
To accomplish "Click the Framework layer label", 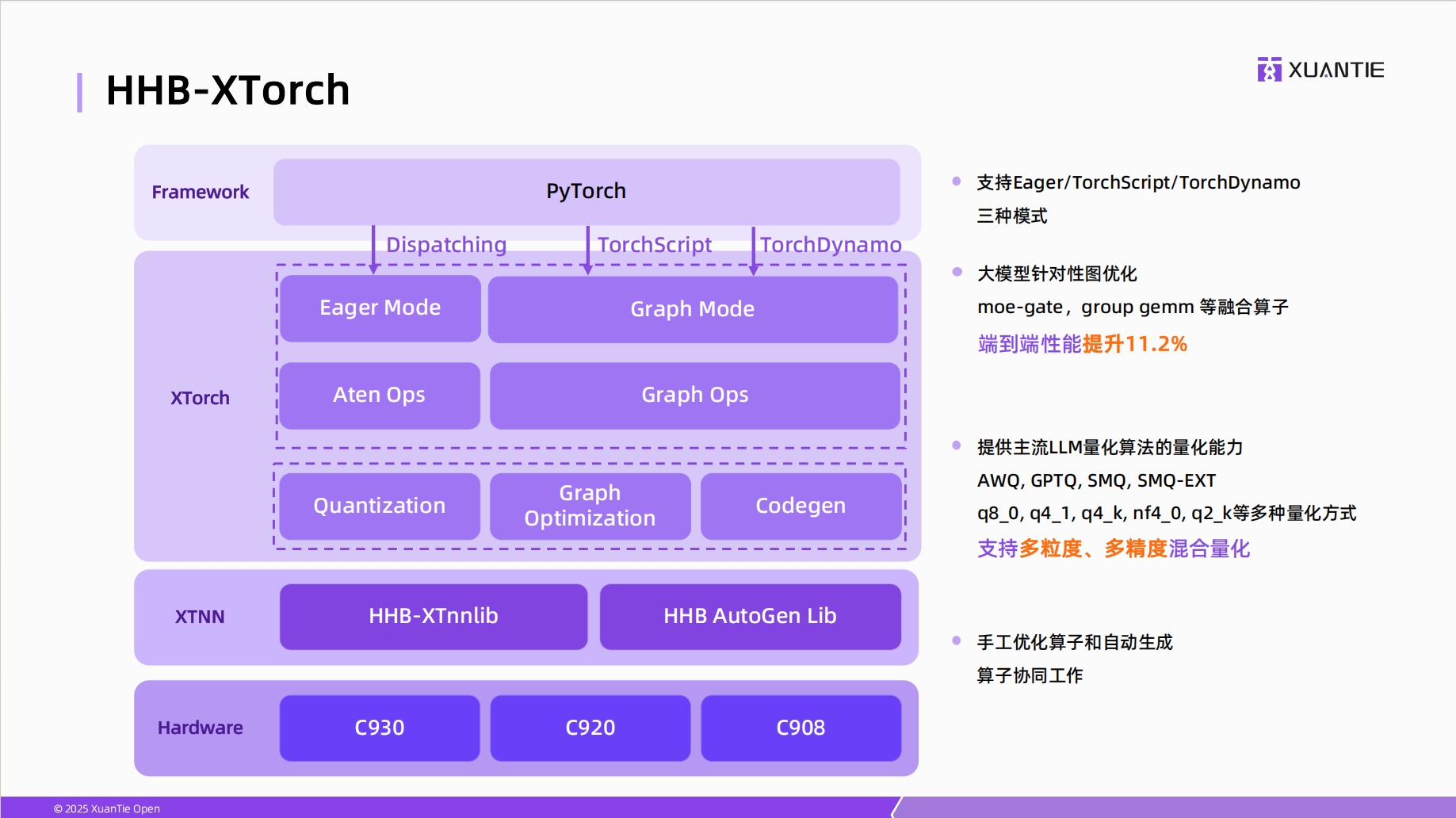I will 201,193.
